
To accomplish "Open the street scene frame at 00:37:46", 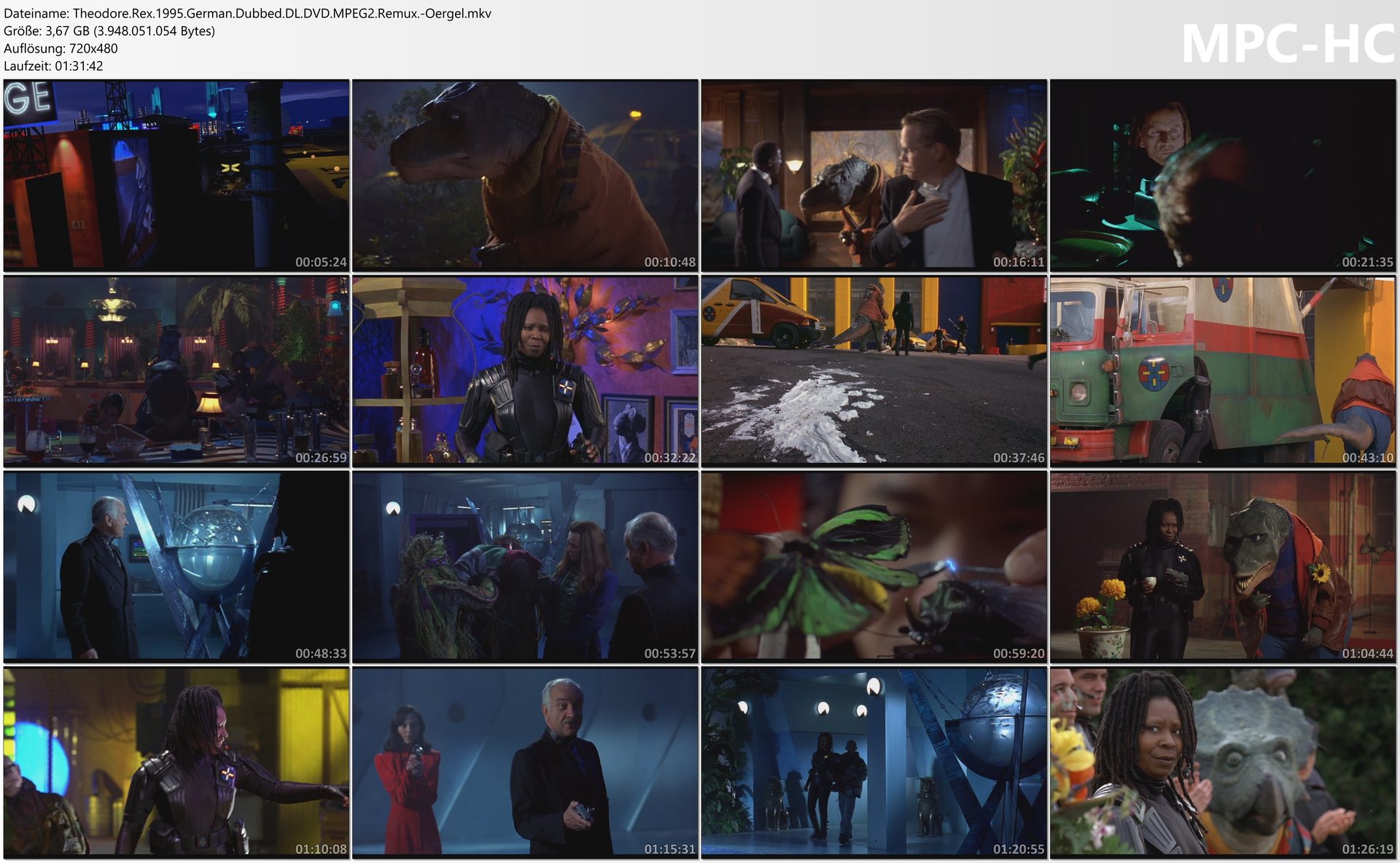I will click(x=874, y=371).
